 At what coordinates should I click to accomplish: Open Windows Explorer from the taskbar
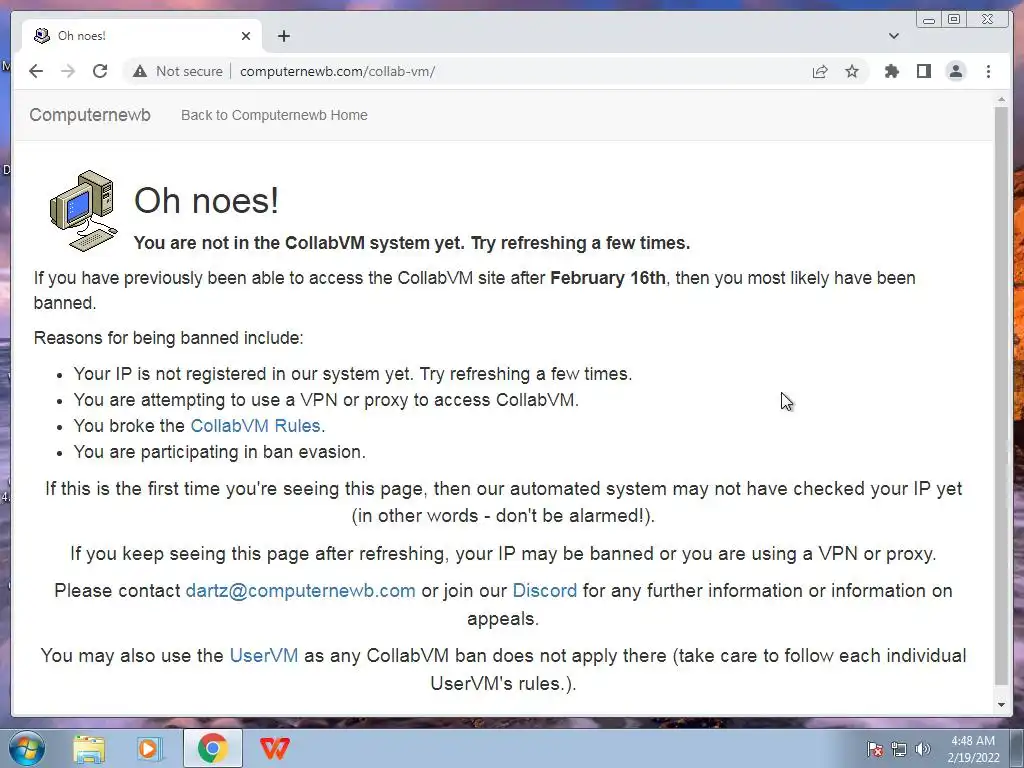[x=89, y=748]
